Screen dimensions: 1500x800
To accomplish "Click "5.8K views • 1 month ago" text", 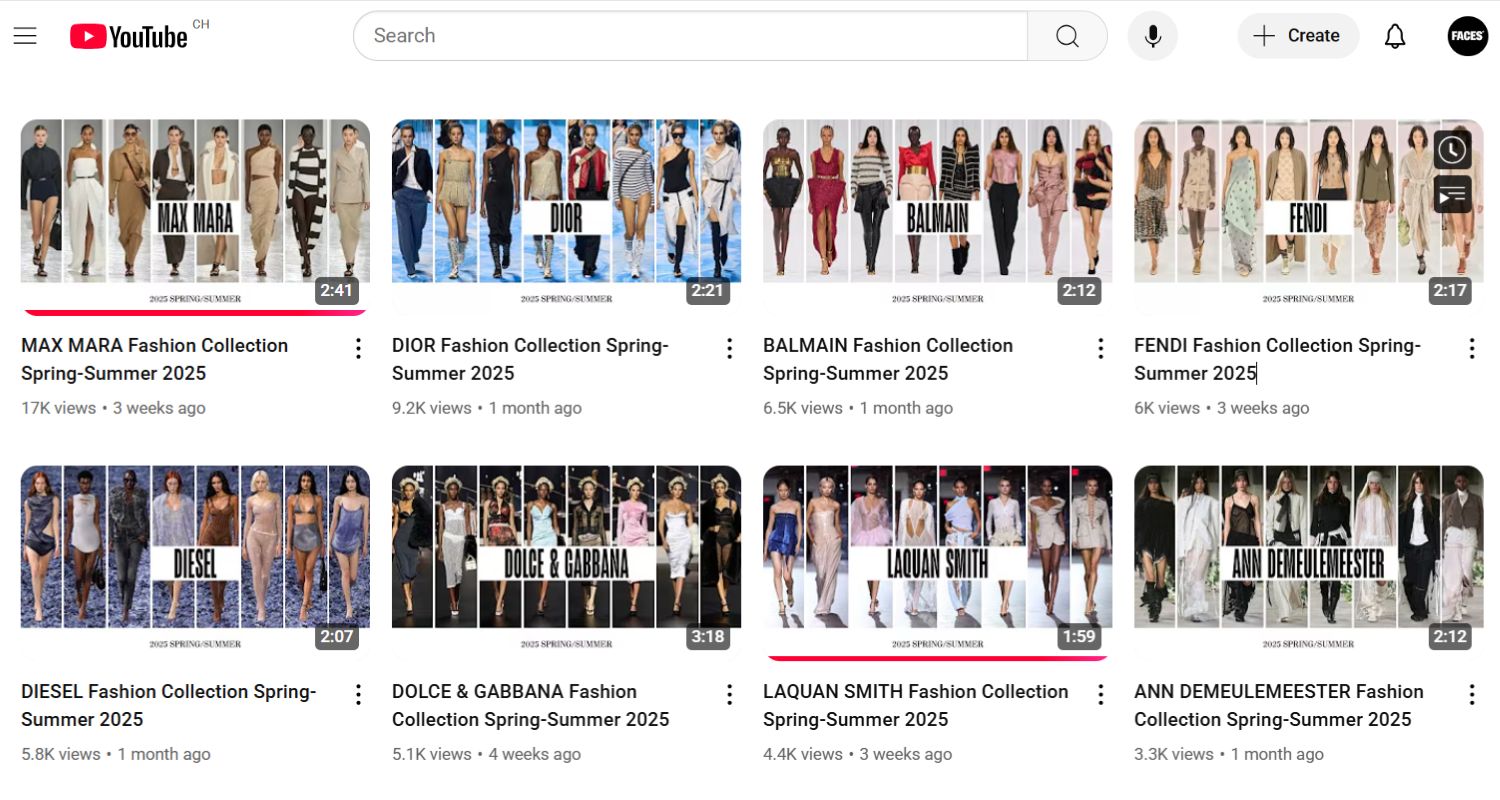I will [x=116, y=754].
